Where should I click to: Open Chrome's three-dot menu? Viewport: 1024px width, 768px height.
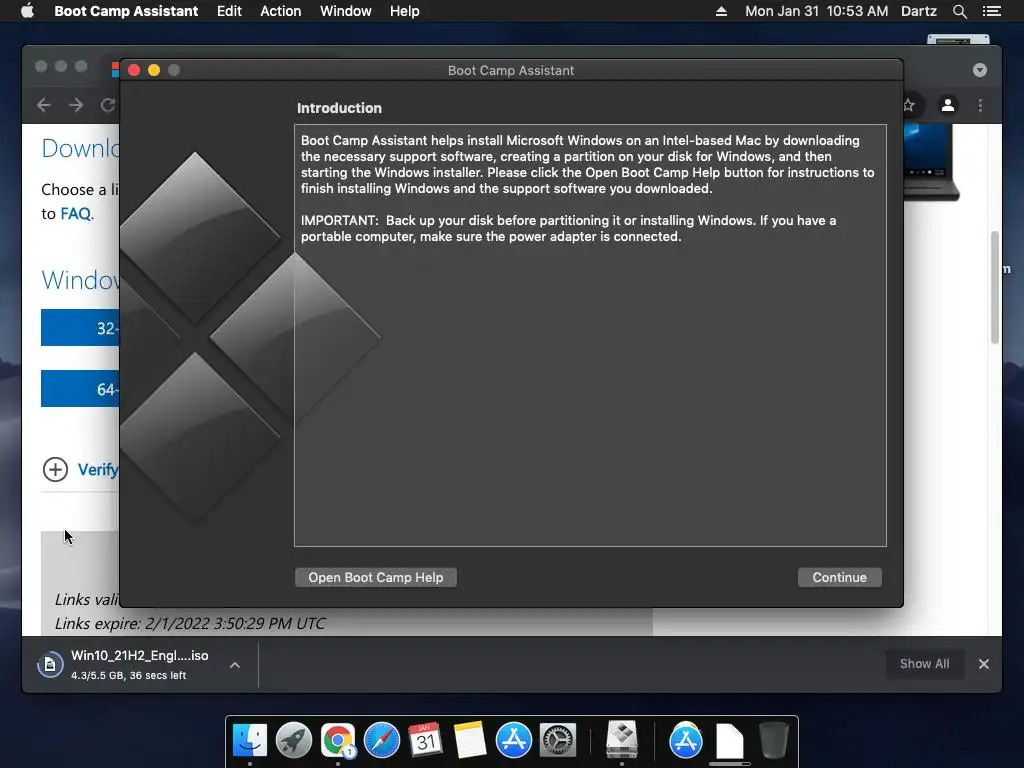click(x=980, y=105)
